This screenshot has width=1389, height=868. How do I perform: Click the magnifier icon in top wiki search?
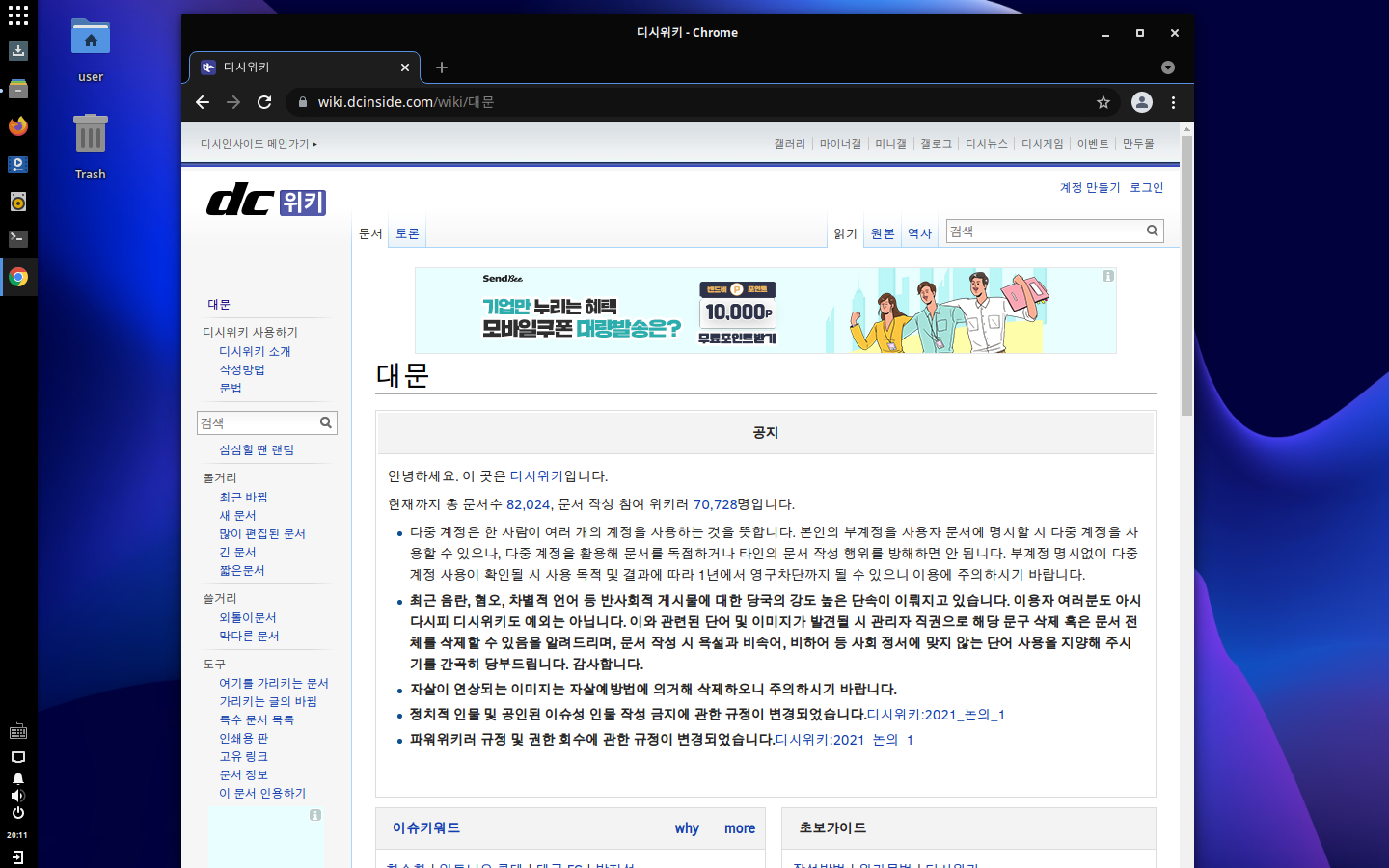[1152, 231]
